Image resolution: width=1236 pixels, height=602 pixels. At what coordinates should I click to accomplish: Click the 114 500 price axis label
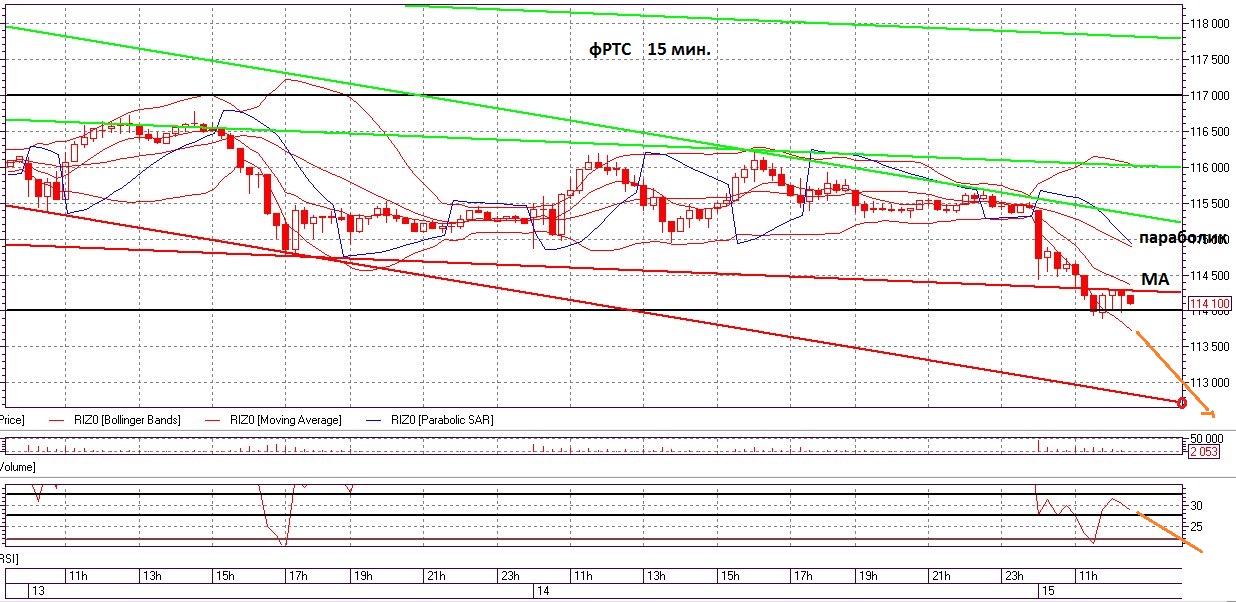pos(1208,275)
